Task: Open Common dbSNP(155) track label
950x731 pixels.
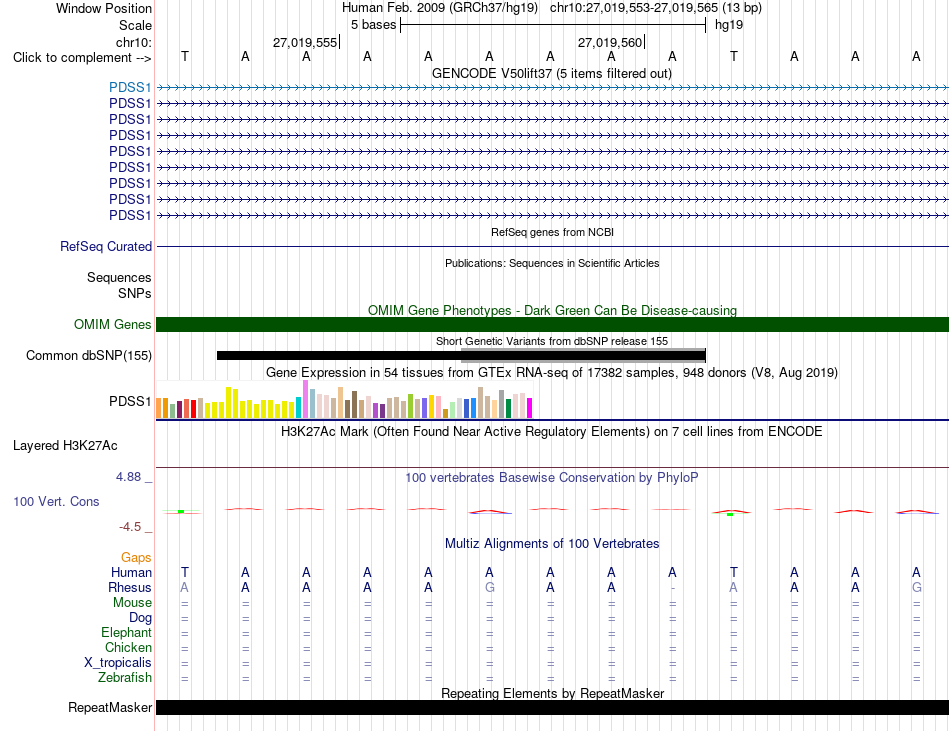Action: pos(88,356)
